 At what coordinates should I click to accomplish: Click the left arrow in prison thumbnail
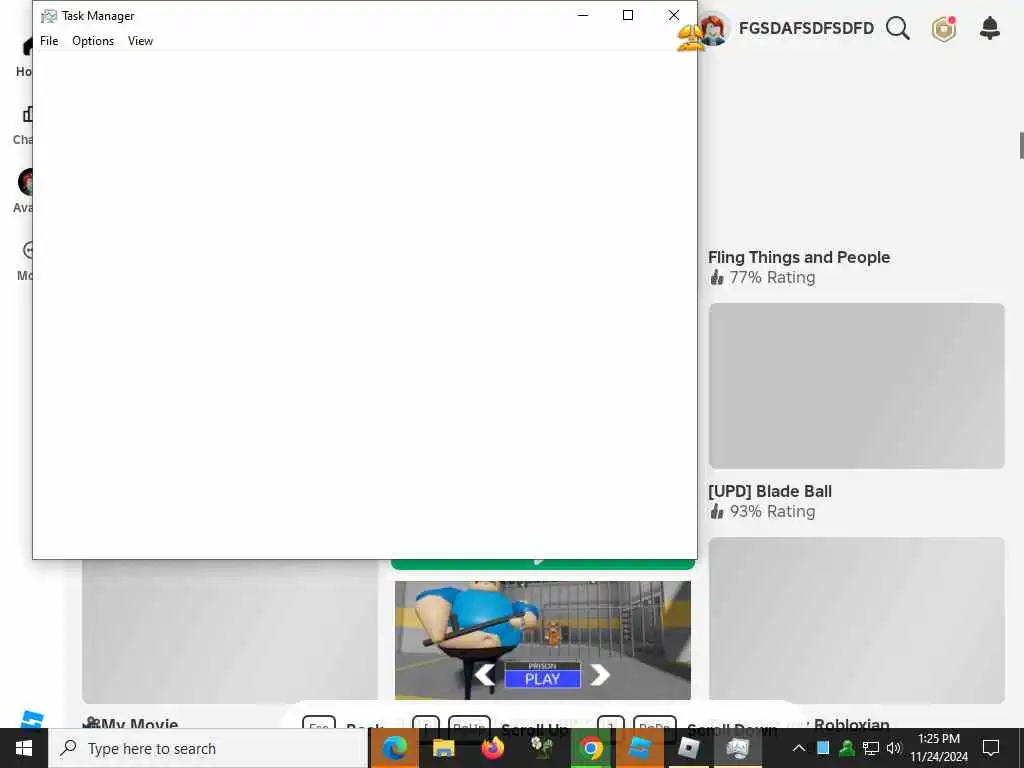coord(485,675)
